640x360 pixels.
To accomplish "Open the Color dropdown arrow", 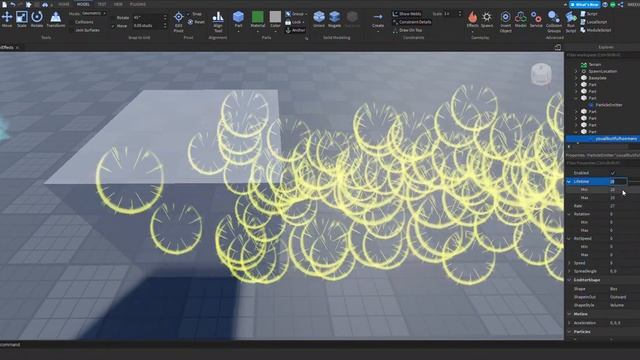I will (x=276, y=31).
